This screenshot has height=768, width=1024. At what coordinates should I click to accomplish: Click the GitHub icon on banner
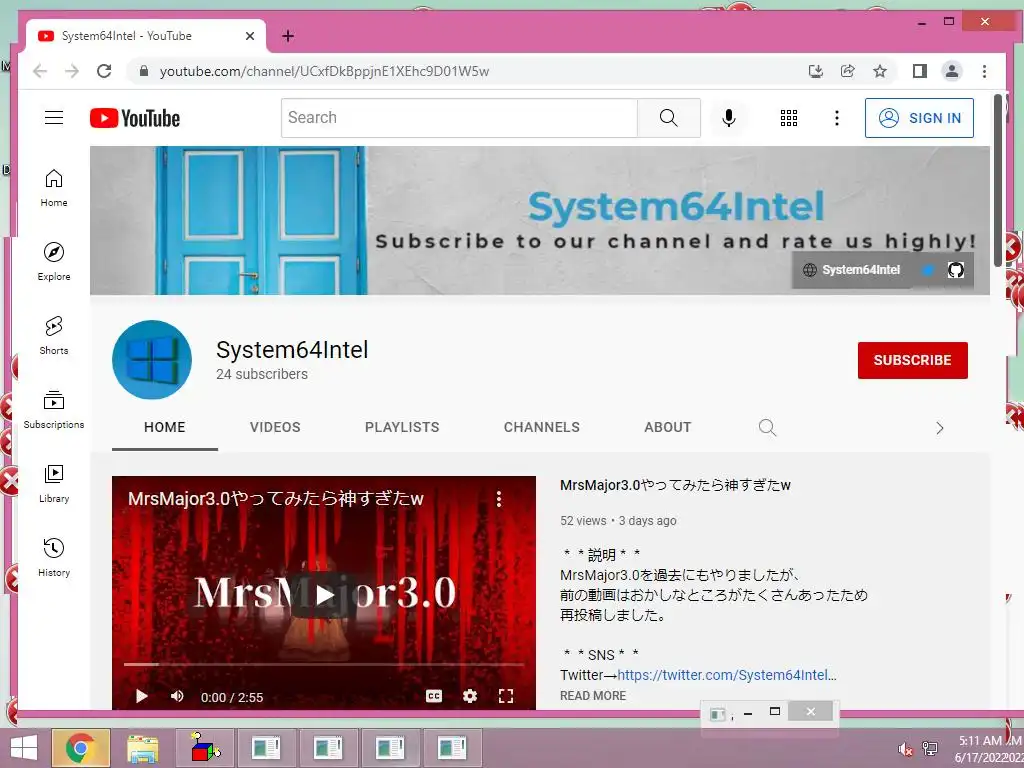coord(955,270)
